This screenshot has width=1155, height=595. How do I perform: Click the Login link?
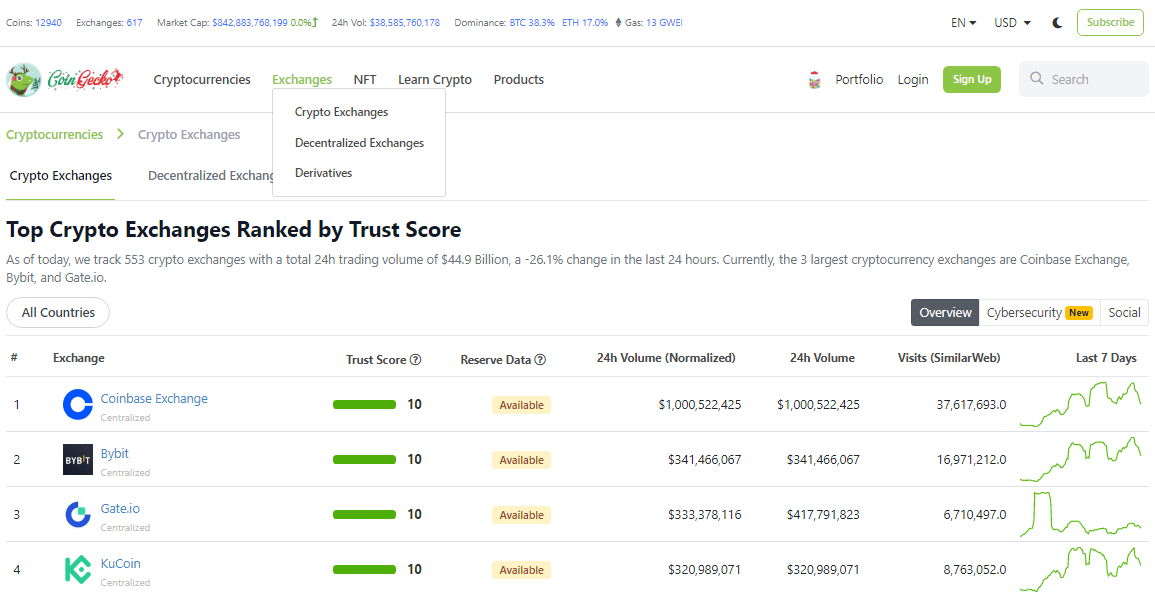coord(913,80)
